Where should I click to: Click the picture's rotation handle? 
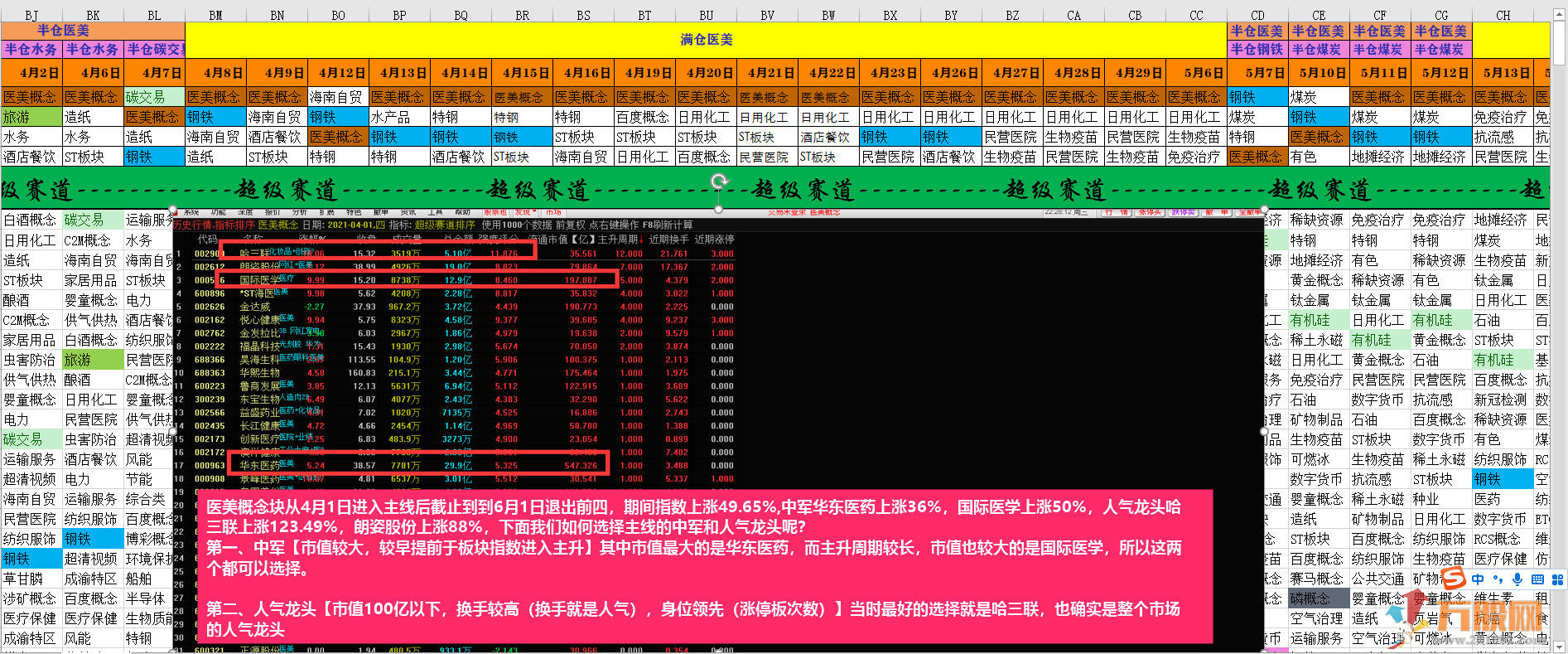719,181
